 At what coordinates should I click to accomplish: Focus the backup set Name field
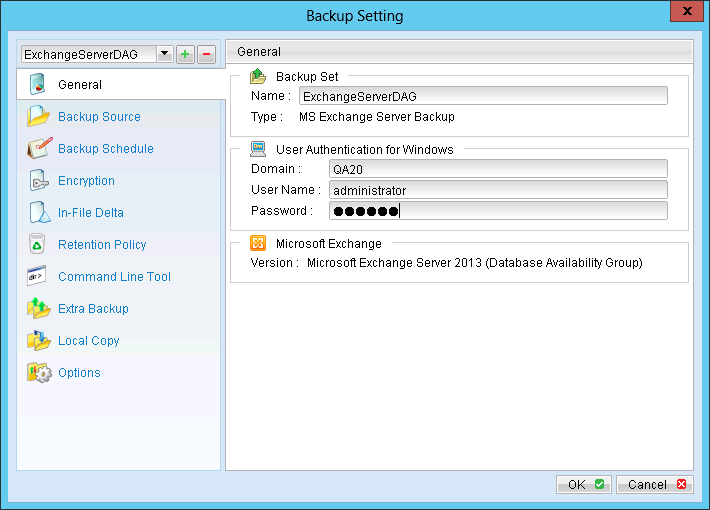click(484, 96)
